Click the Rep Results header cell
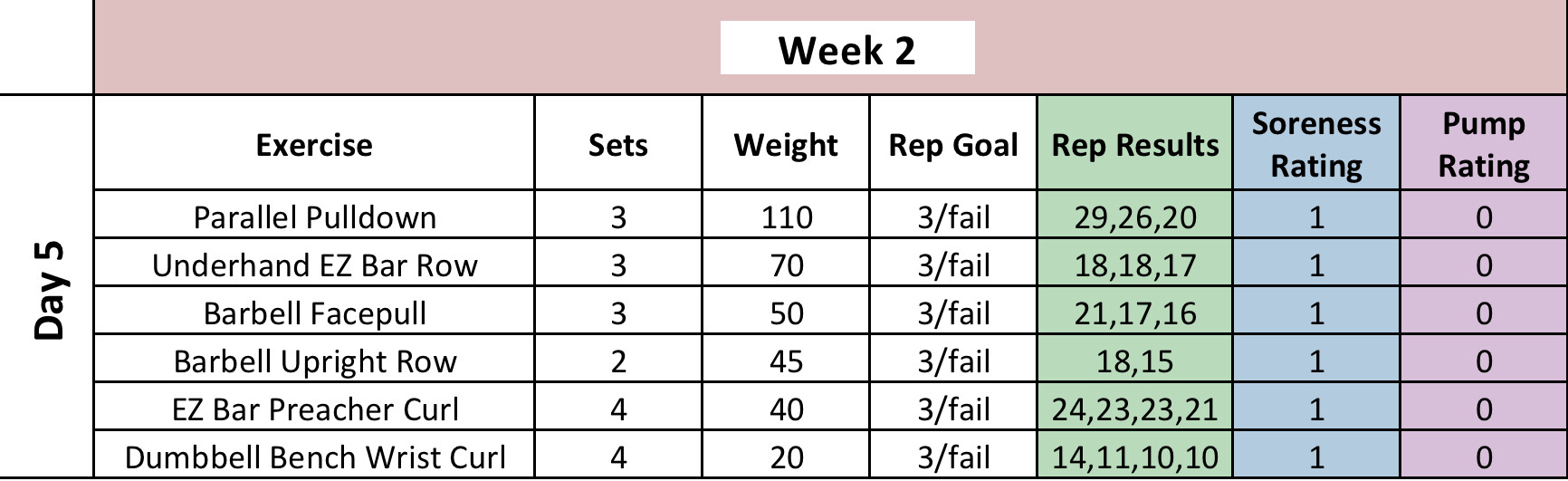Screen dimensions: 1568x481 pos(1135,144)
